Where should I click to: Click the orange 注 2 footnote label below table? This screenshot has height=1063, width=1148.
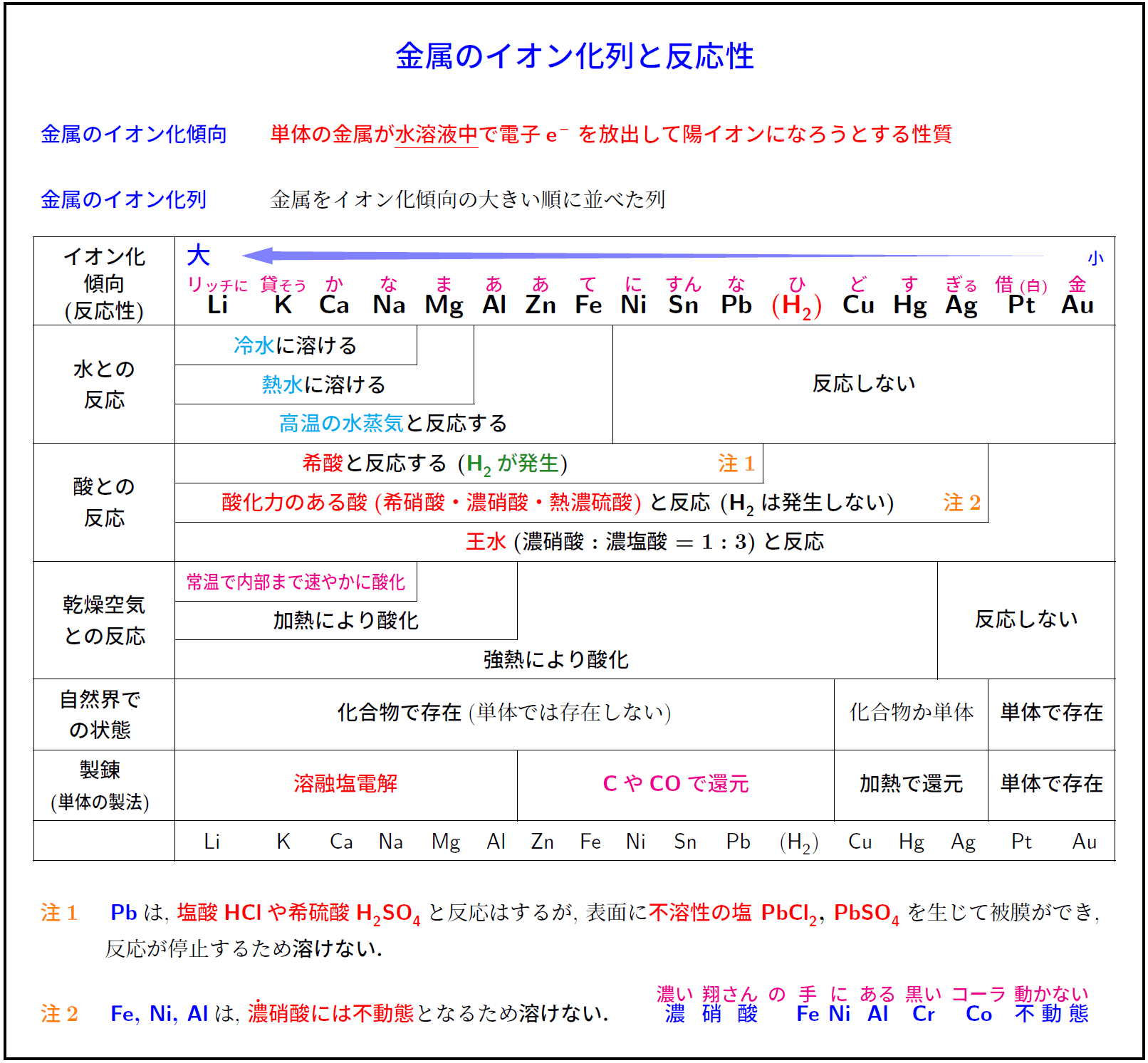point(59,1014)
